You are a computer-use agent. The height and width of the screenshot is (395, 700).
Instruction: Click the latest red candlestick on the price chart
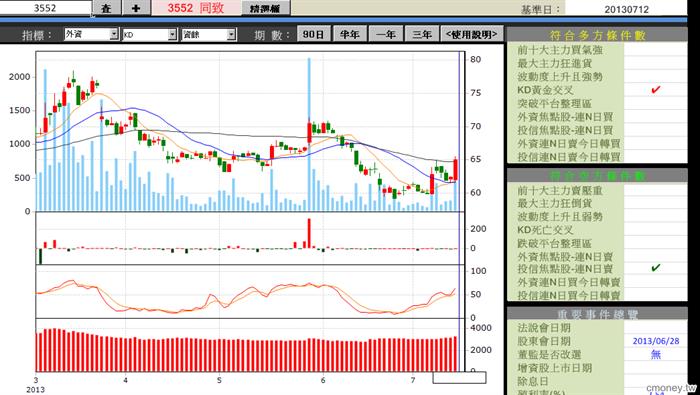[x=455, y=170]
